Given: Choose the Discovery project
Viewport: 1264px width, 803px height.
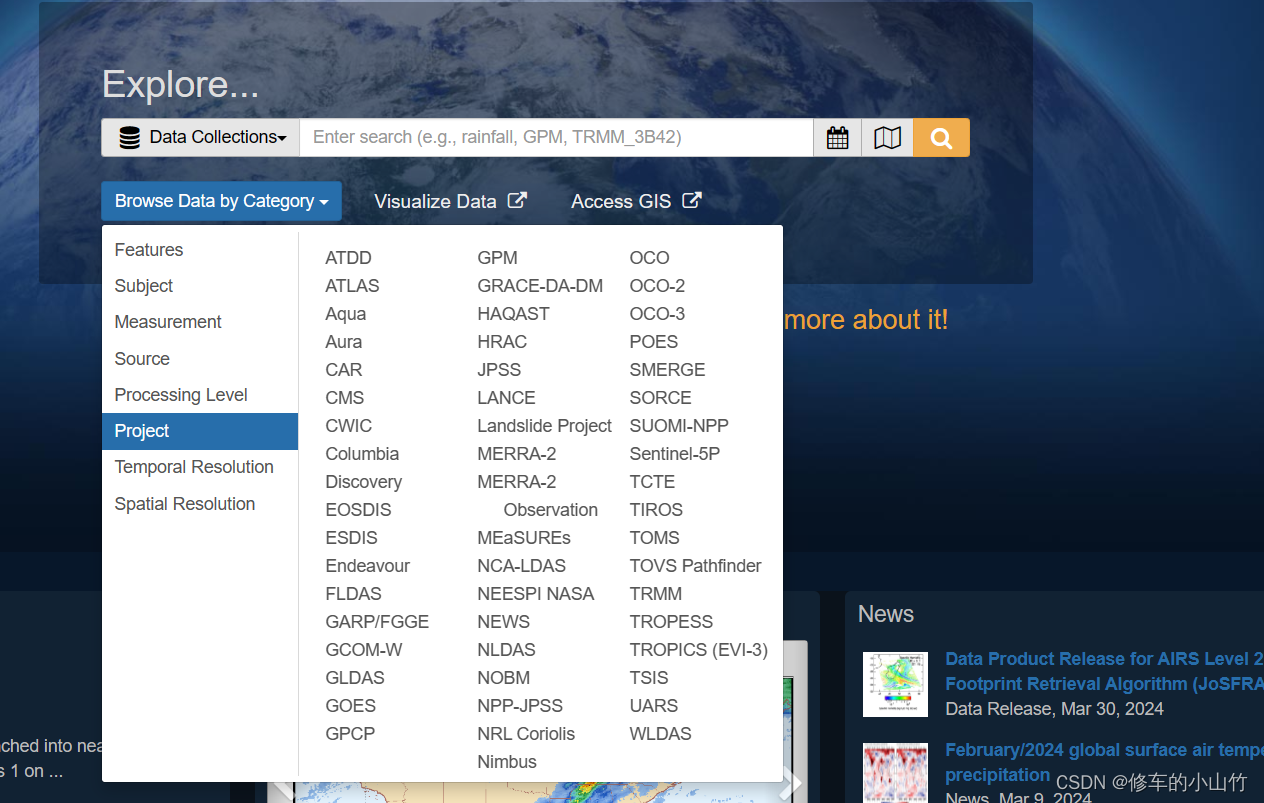Looking at the screenshot, I should point(364,482).
